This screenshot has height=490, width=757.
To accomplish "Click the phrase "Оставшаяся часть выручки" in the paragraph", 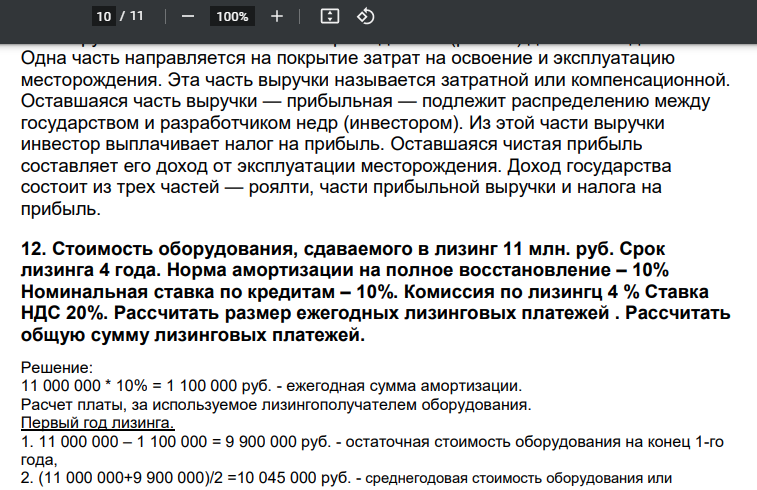I will click(x=139, y=101).
